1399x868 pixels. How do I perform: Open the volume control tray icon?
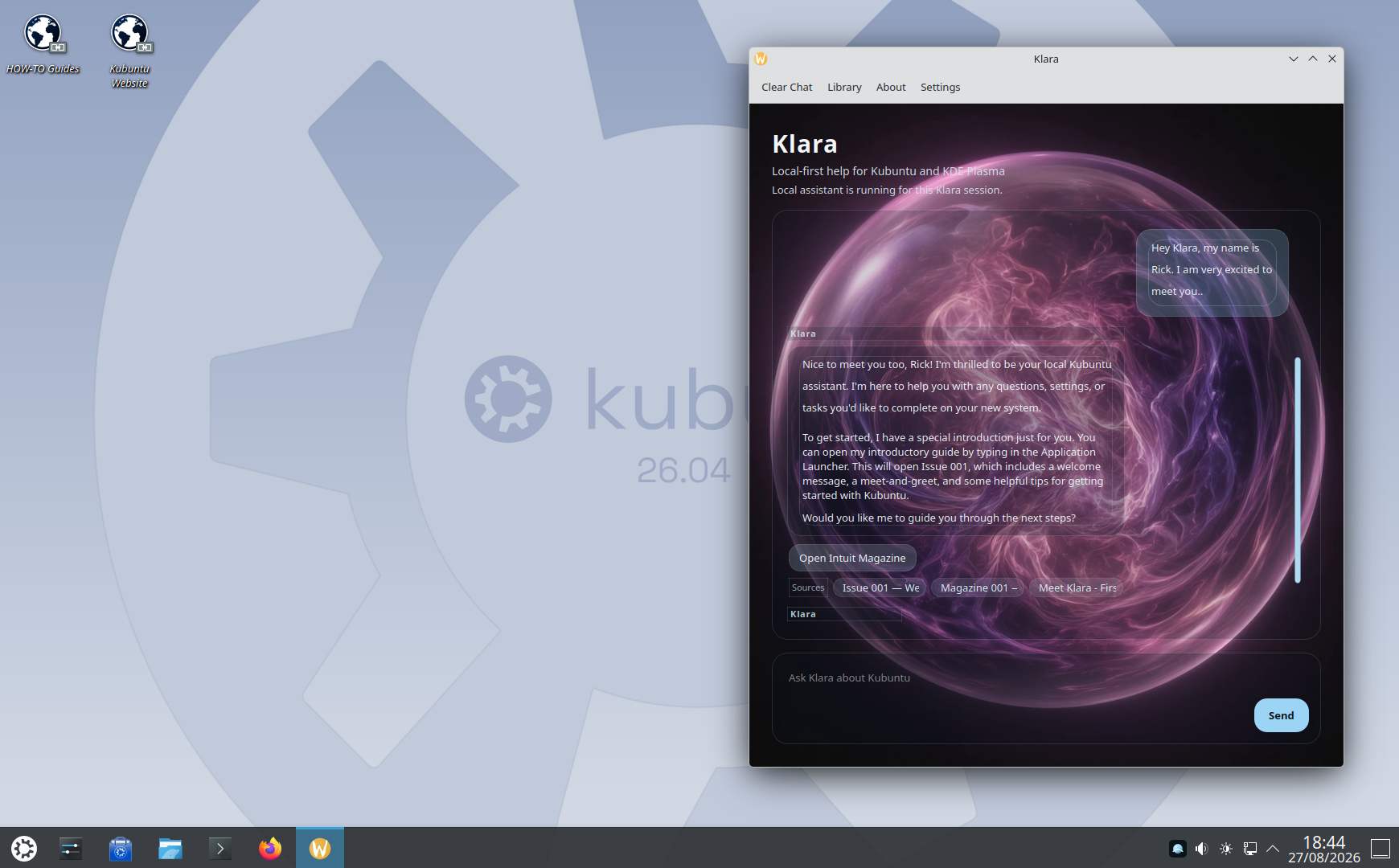coord(1201,849)
